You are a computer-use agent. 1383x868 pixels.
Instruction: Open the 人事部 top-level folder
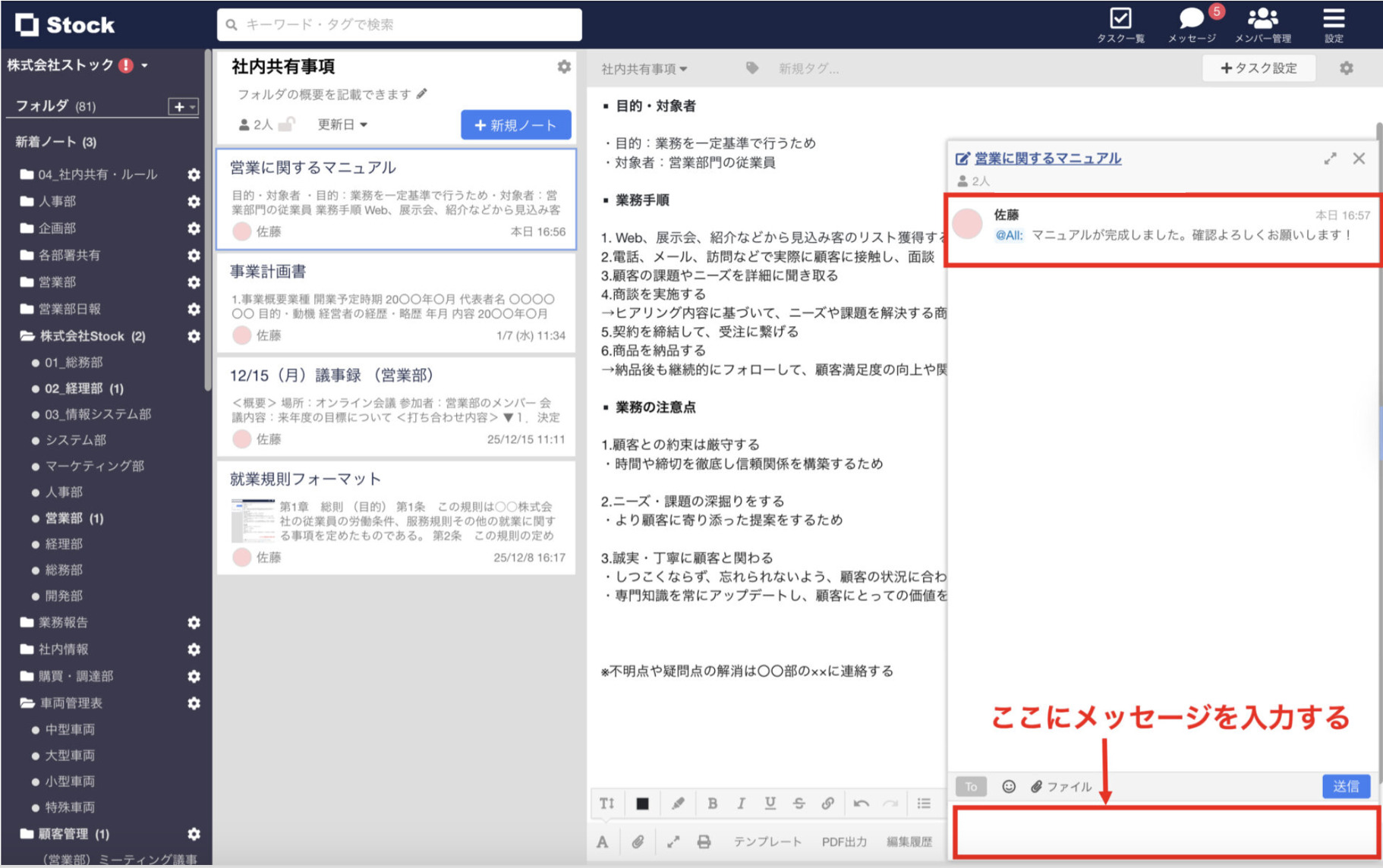(x=57, y=201)
